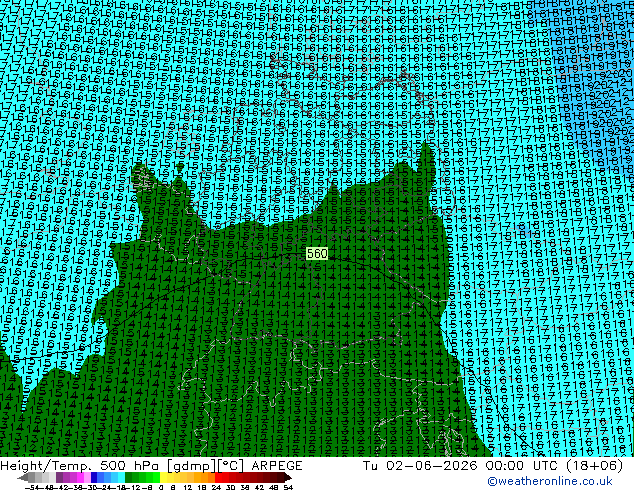Screen dimensions: 634x490
Task: Click the gray left arrow end of legend
Action: 23,477
